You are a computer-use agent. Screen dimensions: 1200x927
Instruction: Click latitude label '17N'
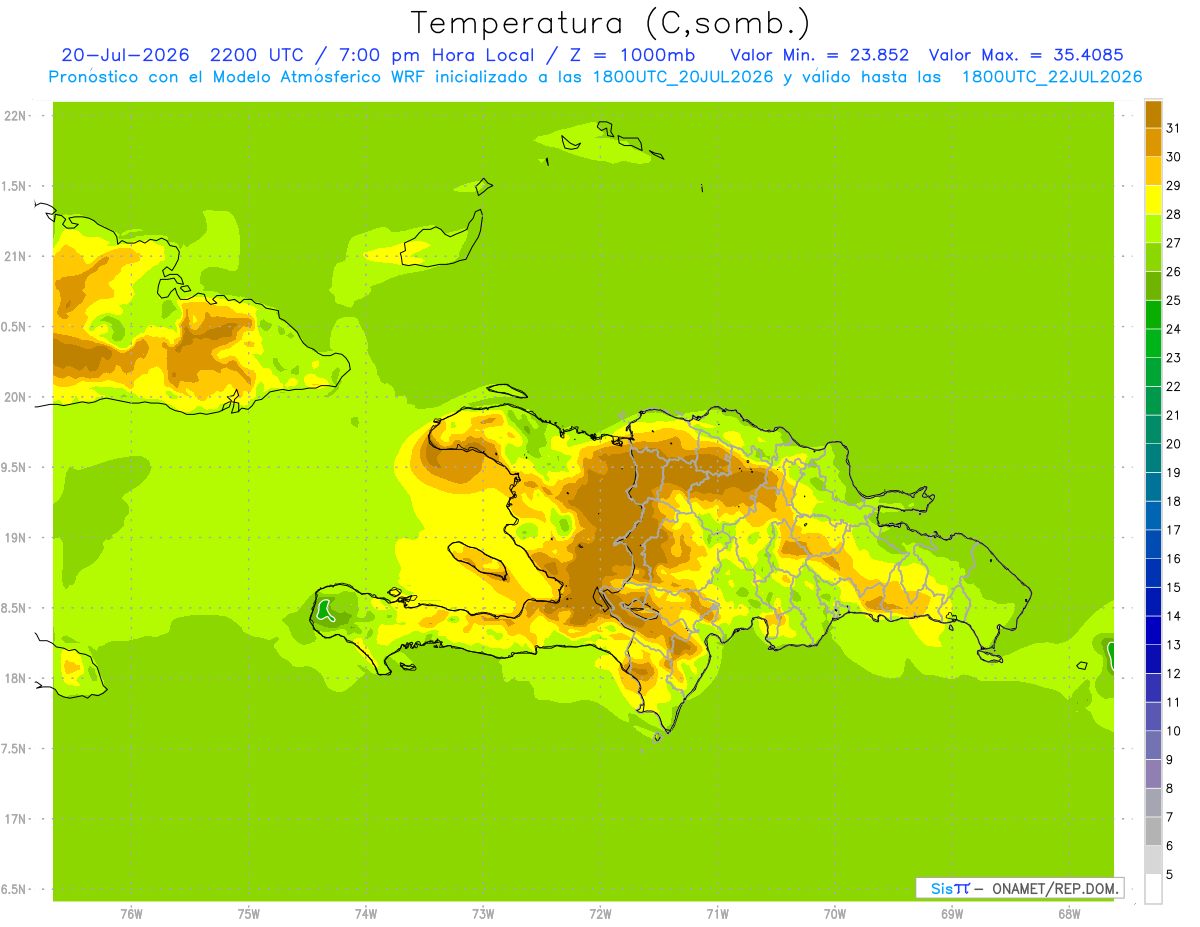coord(15,819)
